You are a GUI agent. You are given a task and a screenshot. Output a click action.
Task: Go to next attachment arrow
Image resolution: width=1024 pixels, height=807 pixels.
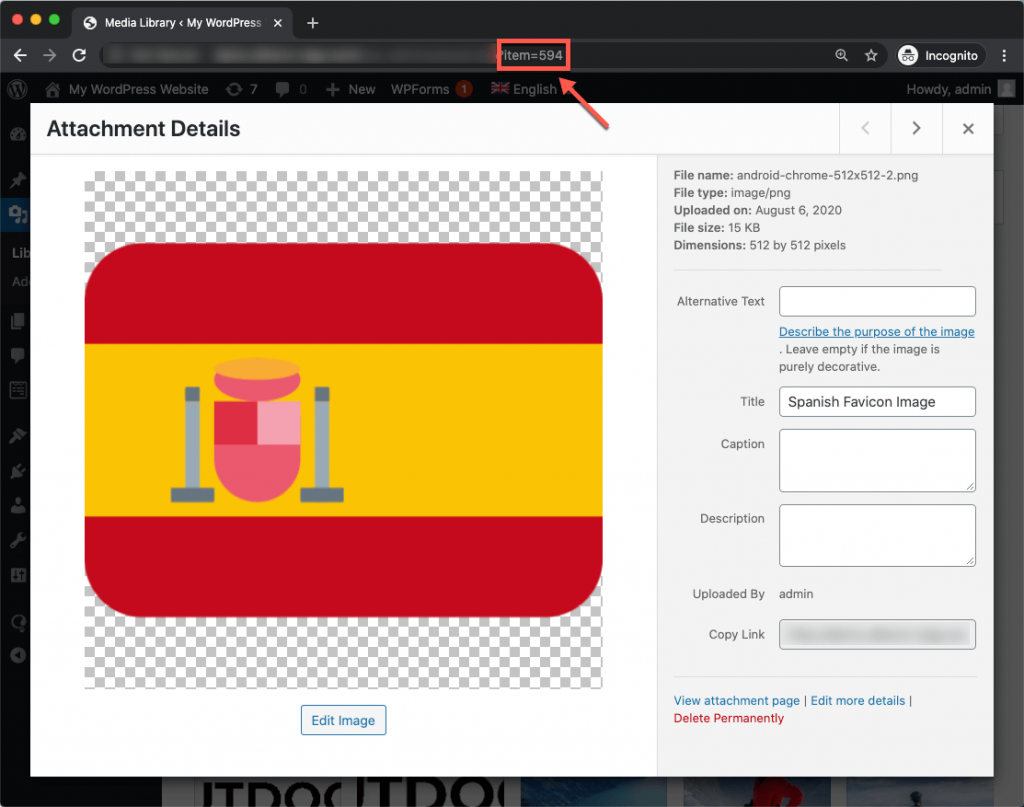point(916,128)
